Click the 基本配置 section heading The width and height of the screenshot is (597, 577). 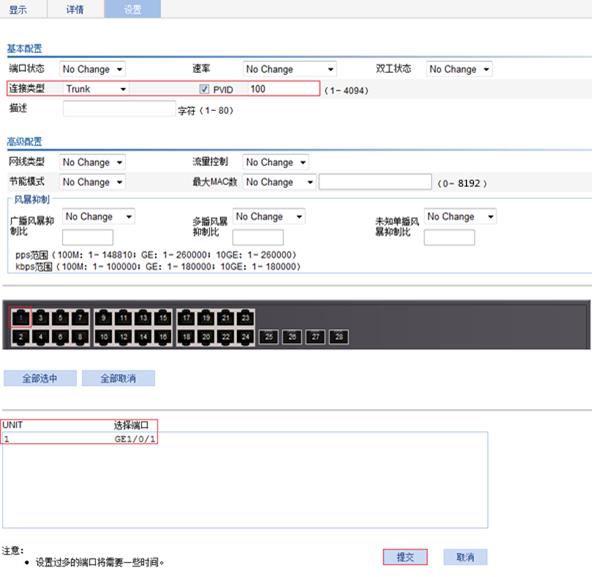(24, 49)
